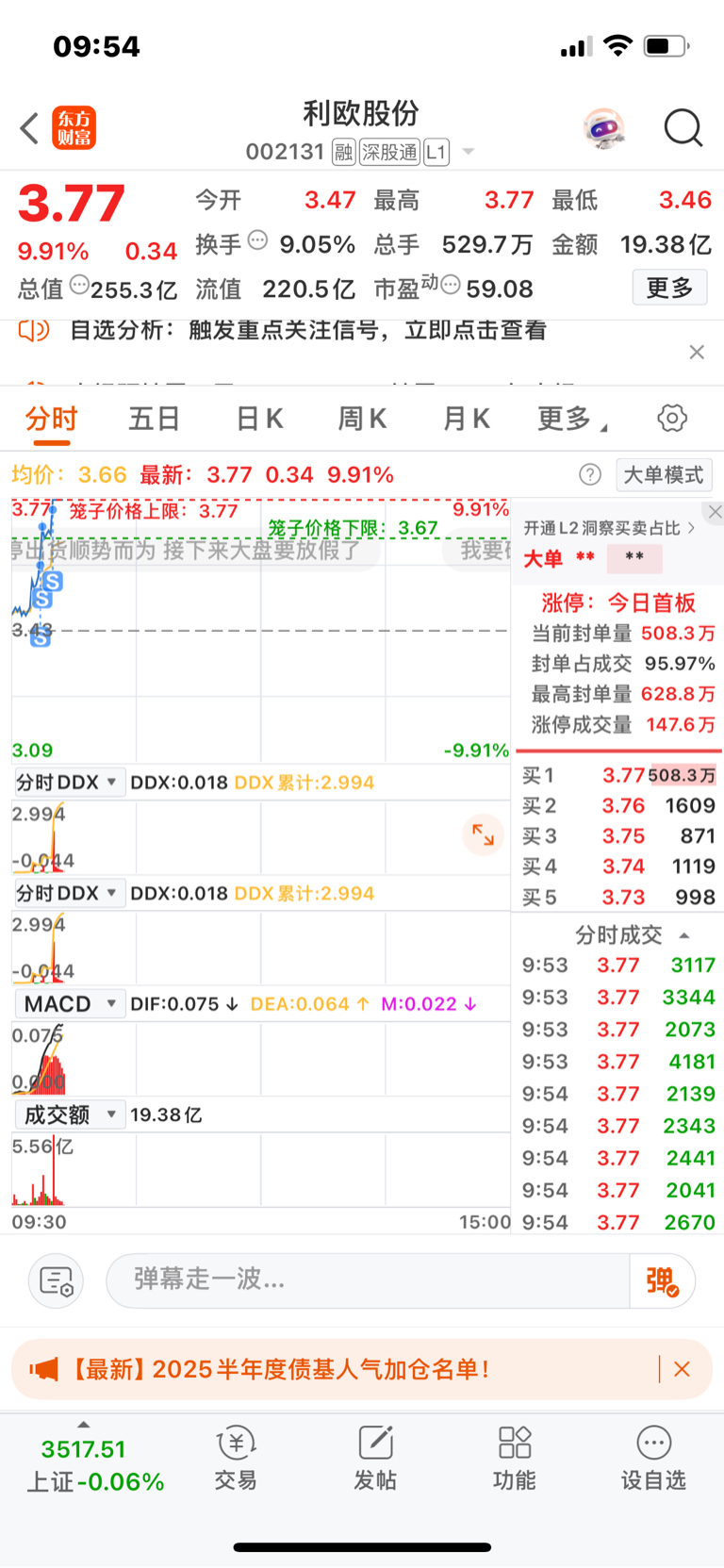Tap the megaphone icon in banner
724x1568 pixels.
pyautogui.click(x=43, y=1369)
